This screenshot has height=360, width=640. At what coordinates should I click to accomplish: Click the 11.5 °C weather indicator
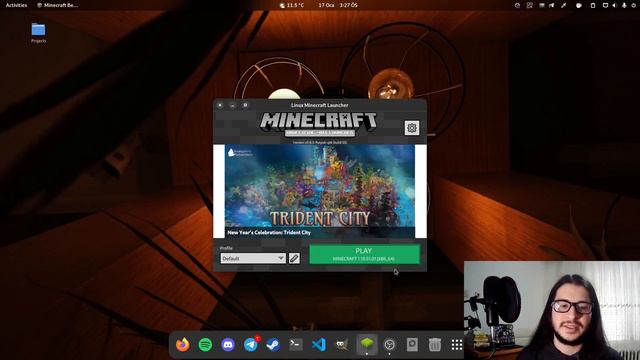(x=292, y=5)
